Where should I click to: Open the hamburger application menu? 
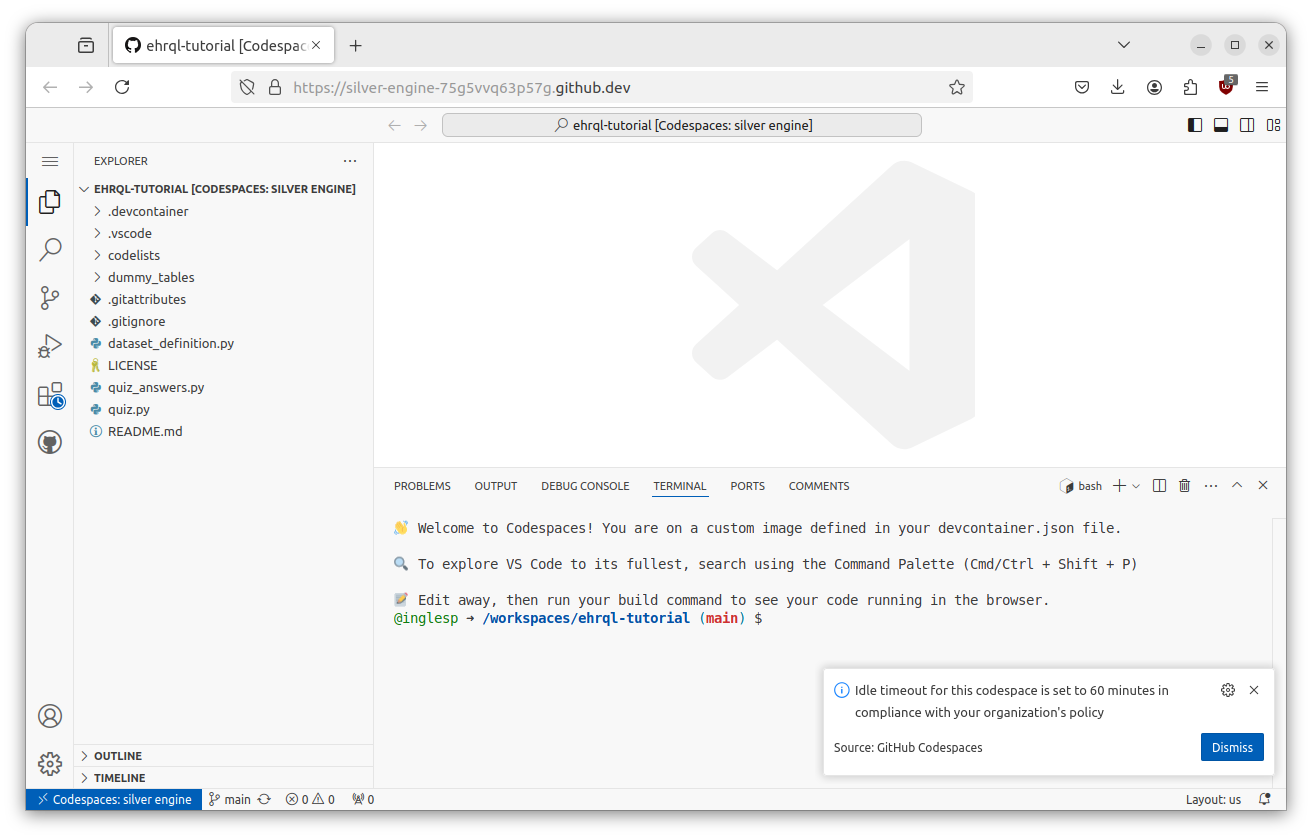(x=50, y=161)
